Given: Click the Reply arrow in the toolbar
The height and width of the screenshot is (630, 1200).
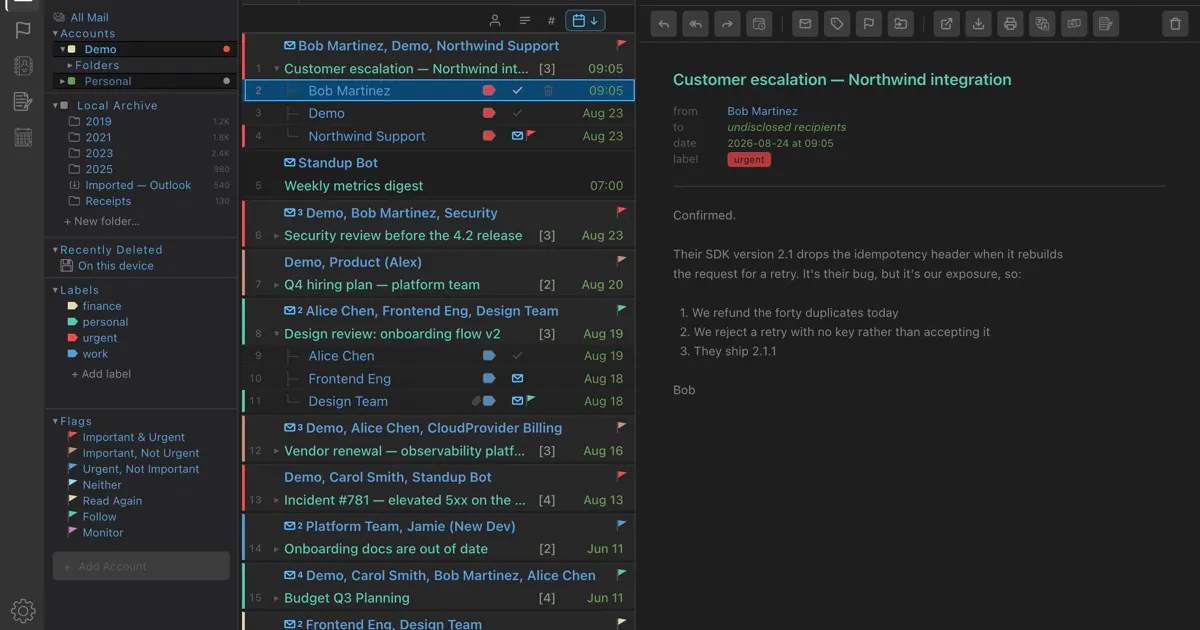Looking at the screenshot, I should [664, 23].
